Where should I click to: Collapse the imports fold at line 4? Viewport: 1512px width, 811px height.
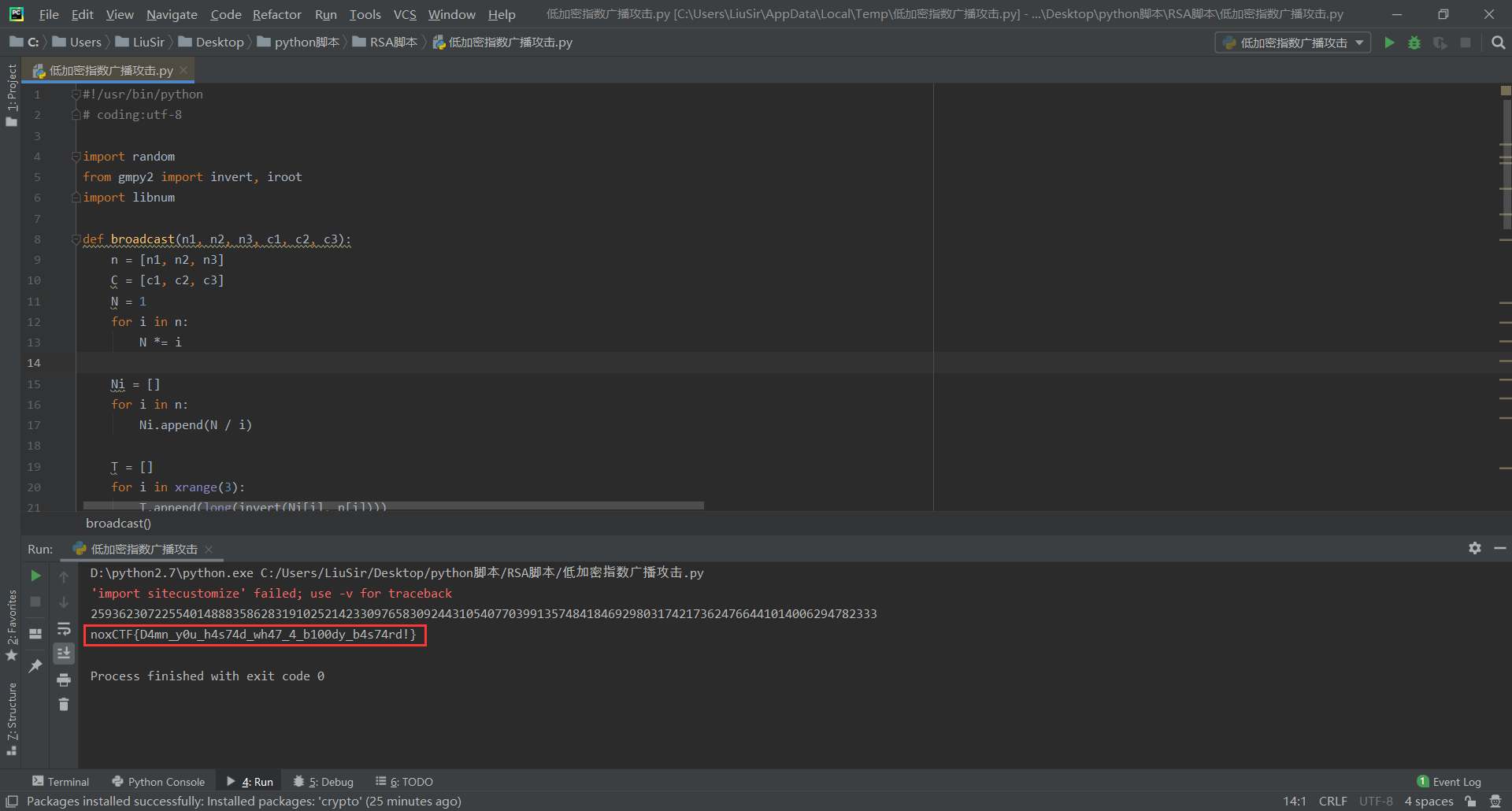[x=76, y=157]
